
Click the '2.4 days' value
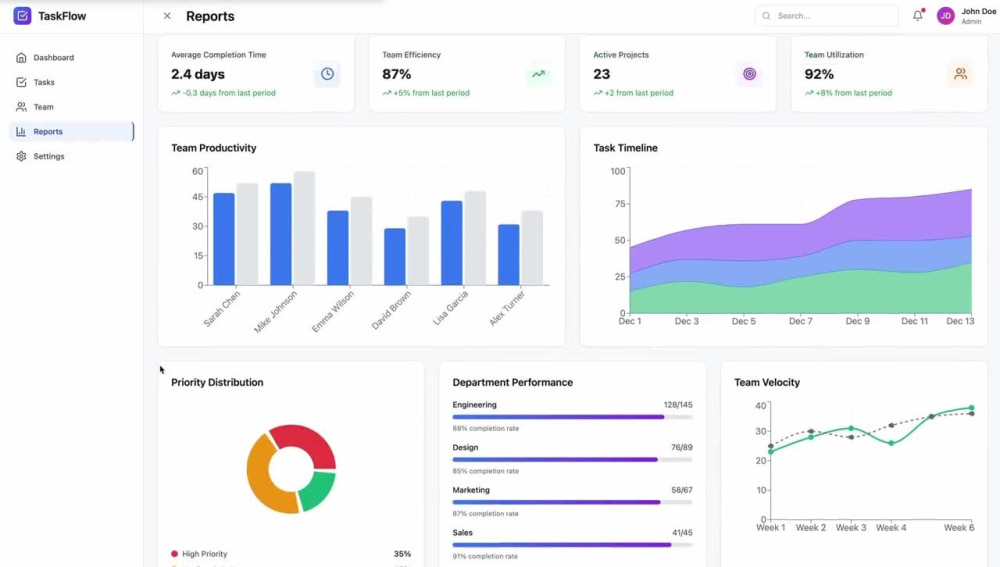[198, 74]
